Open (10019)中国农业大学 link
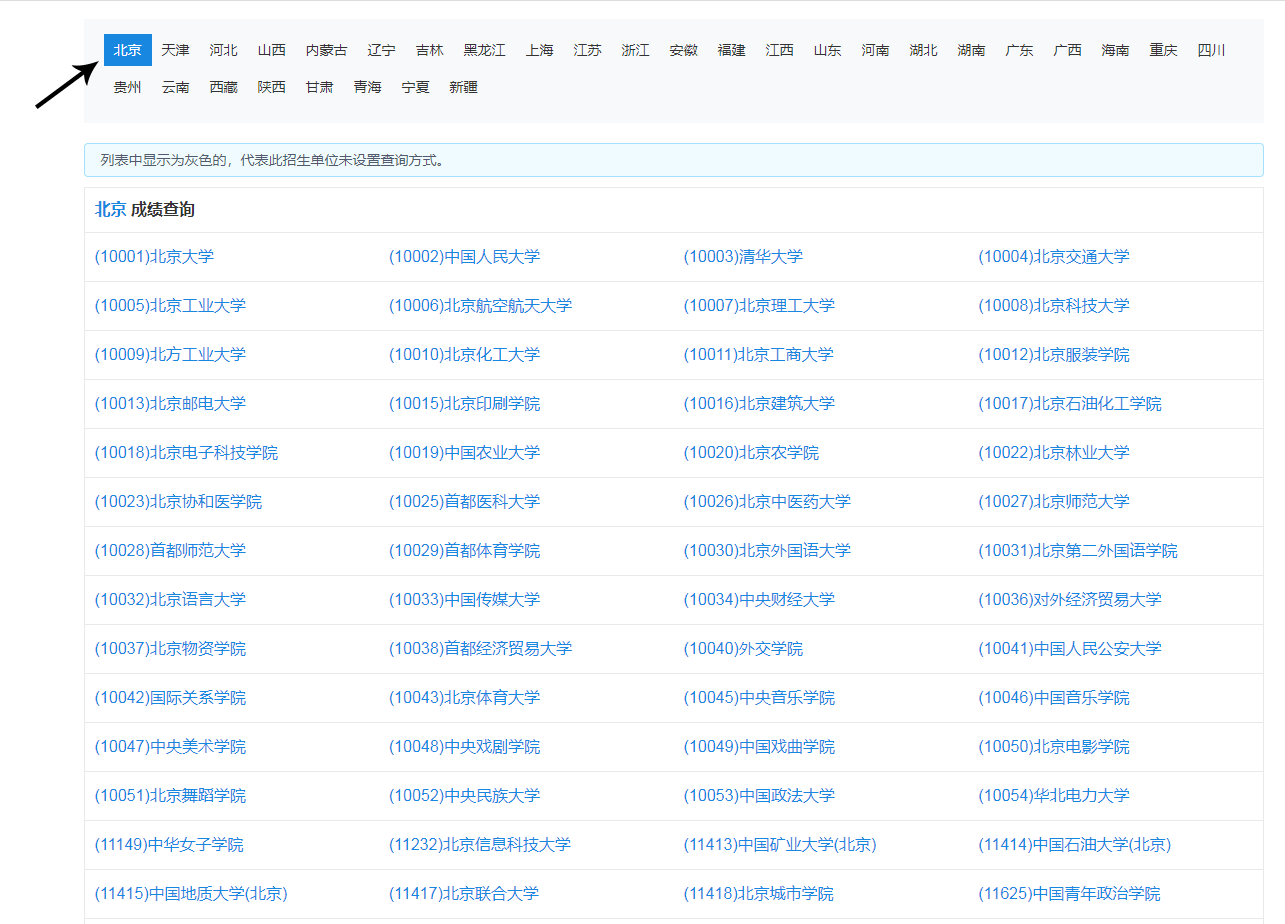1285x924 pixels. coord(464,453)
